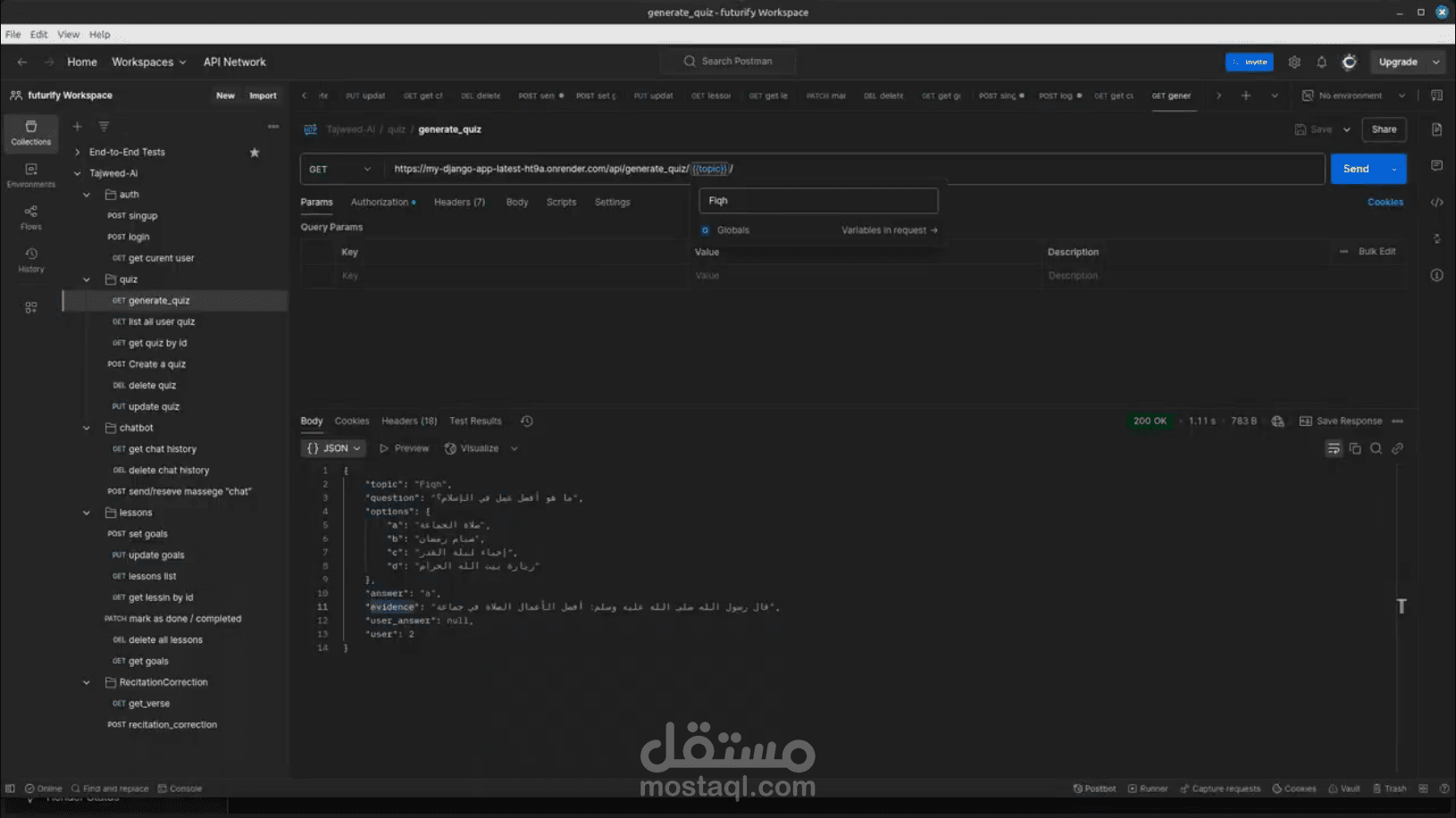The width and height of the screenshot is (1456, 818).
Task: Click the Cookies link
Action: tap(1385, 203)
